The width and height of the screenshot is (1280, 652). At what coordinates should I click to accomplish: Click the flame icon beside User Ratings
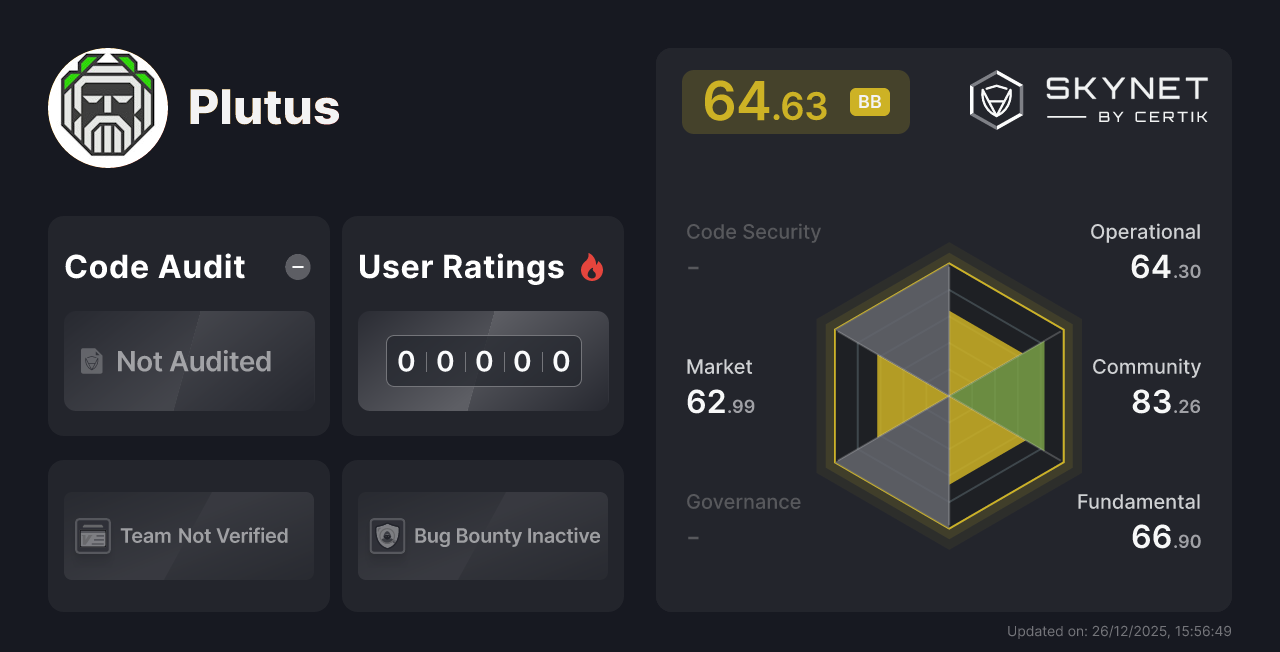tap(592, 266)
